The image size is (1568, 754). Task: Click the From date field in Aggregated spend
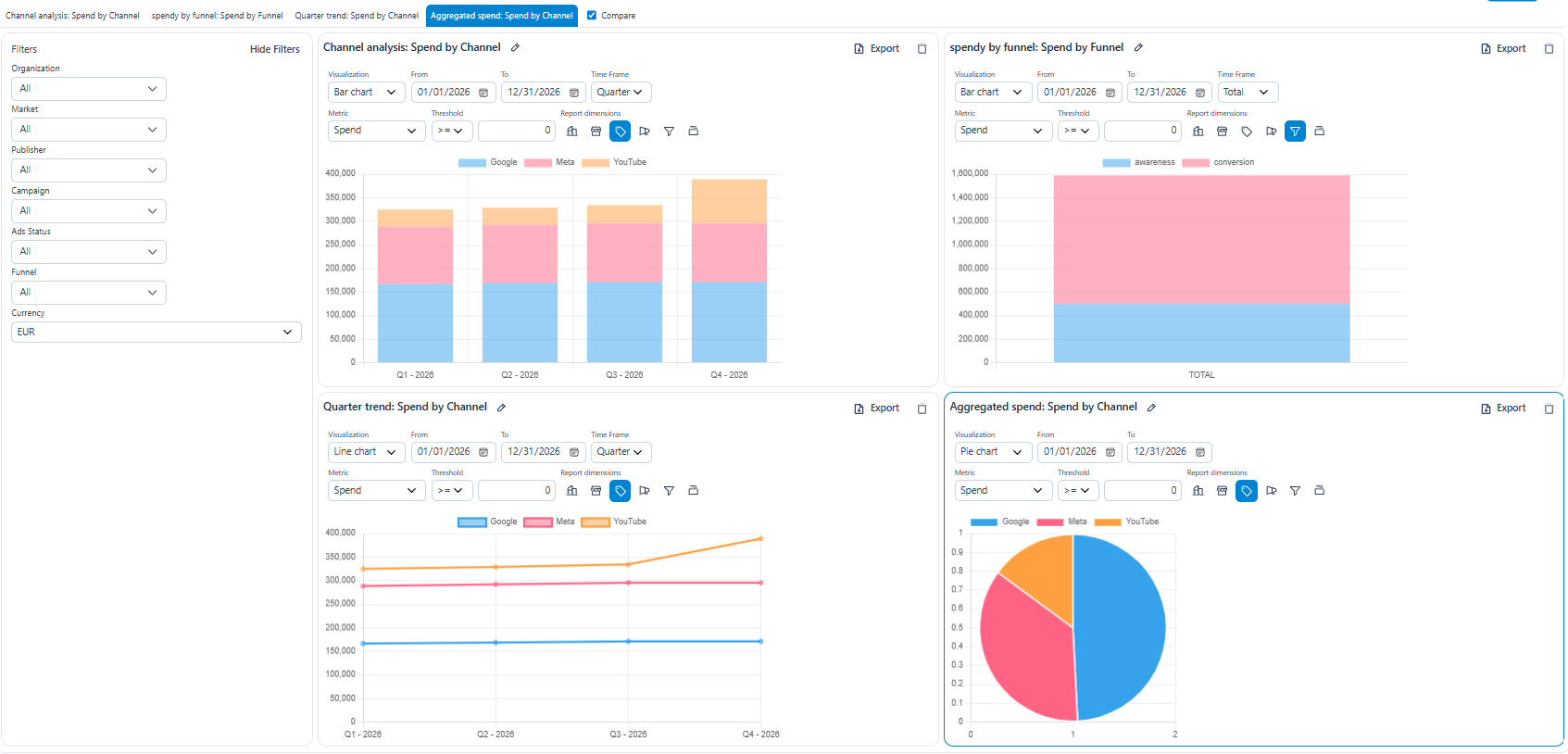click(1080, 452)
